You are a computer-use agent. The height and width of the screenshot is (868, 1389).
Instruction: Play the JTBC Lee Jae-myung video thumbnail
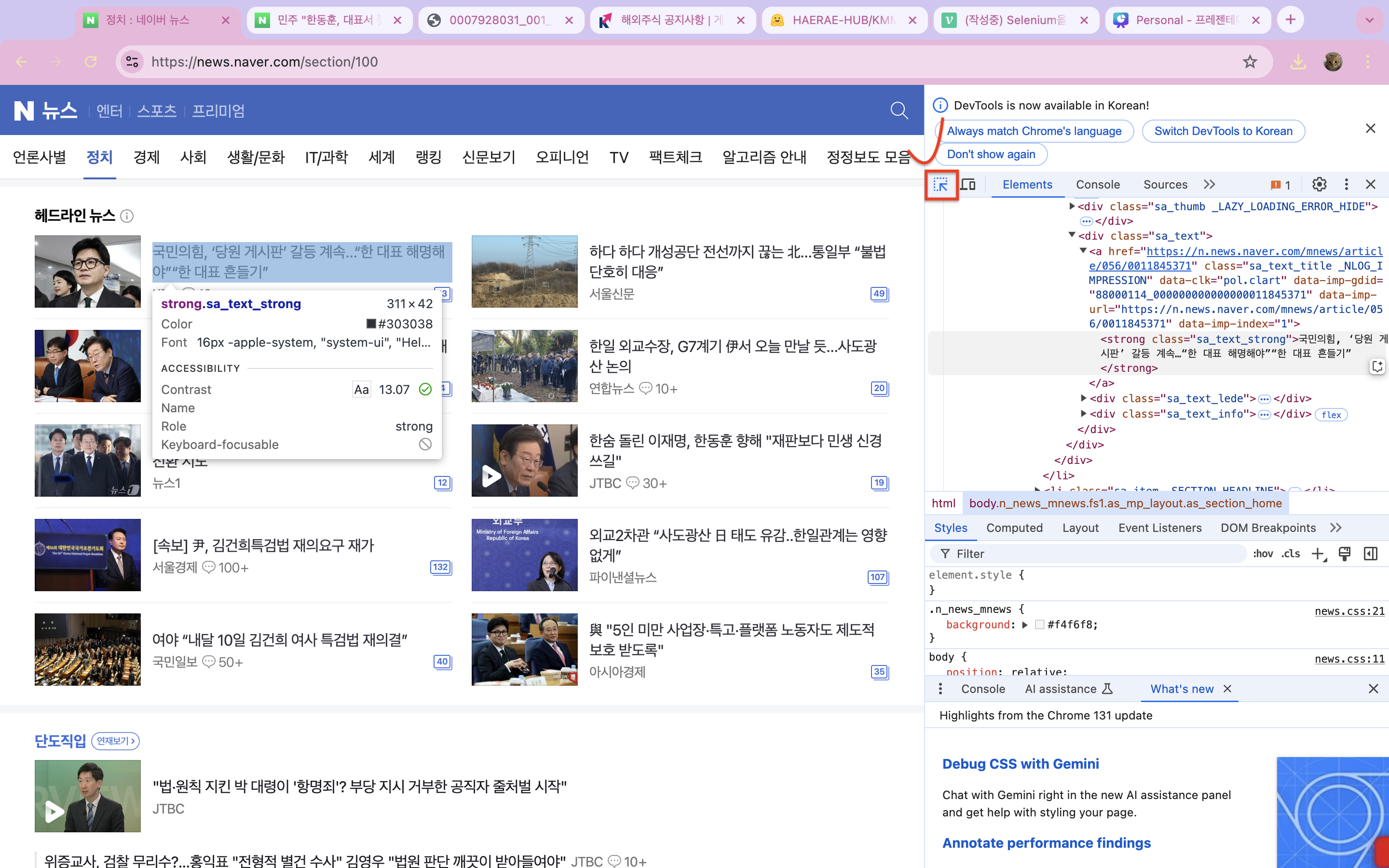click(x=524, y=461)
